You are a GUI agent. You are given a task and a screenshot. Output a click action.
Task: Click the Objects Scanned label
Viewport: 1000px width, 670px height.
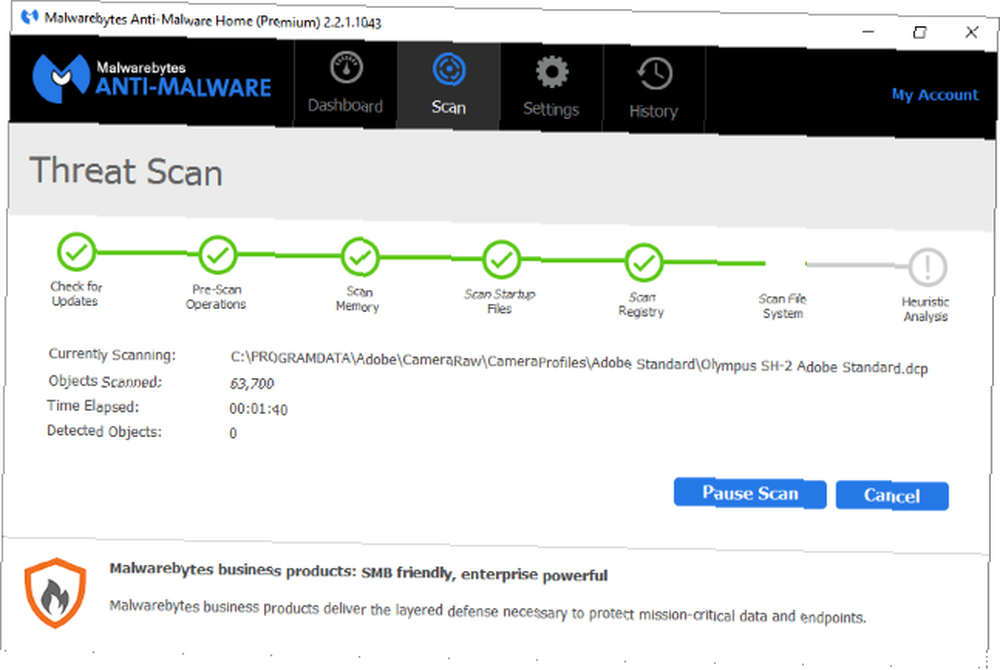[x=105, y=381]
